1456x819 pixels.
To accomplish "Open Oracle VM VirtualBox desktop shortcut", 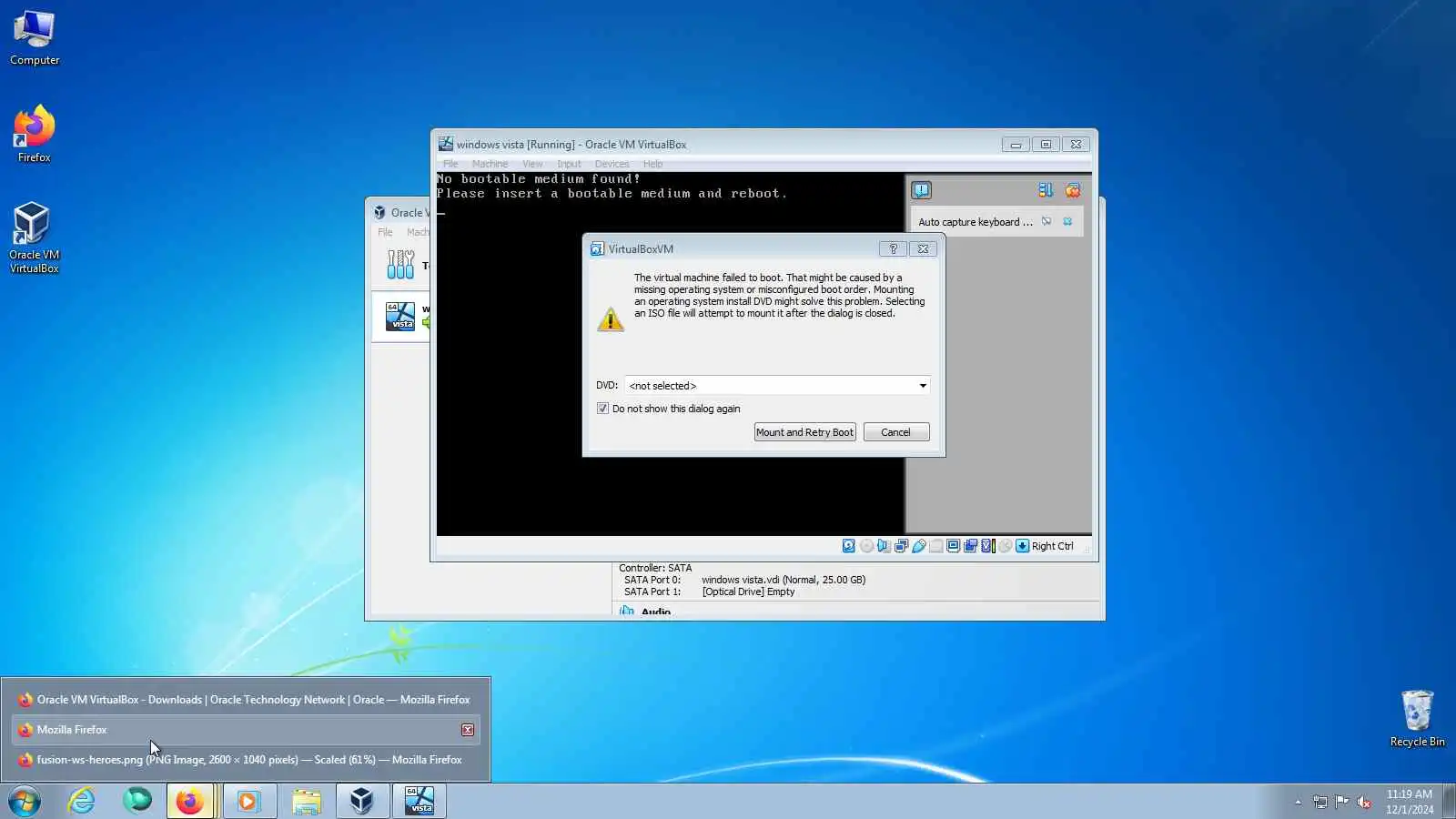I will (x=35, y=238).
